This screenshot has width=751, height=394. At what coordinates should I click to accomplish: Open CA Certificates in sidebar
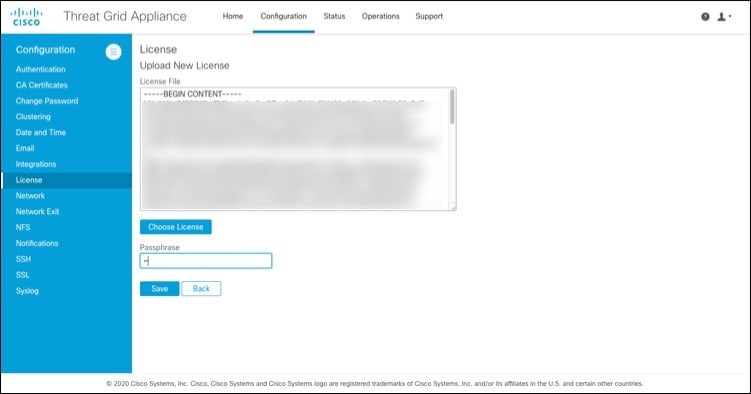pyautogui.click(x=42, y=85)
